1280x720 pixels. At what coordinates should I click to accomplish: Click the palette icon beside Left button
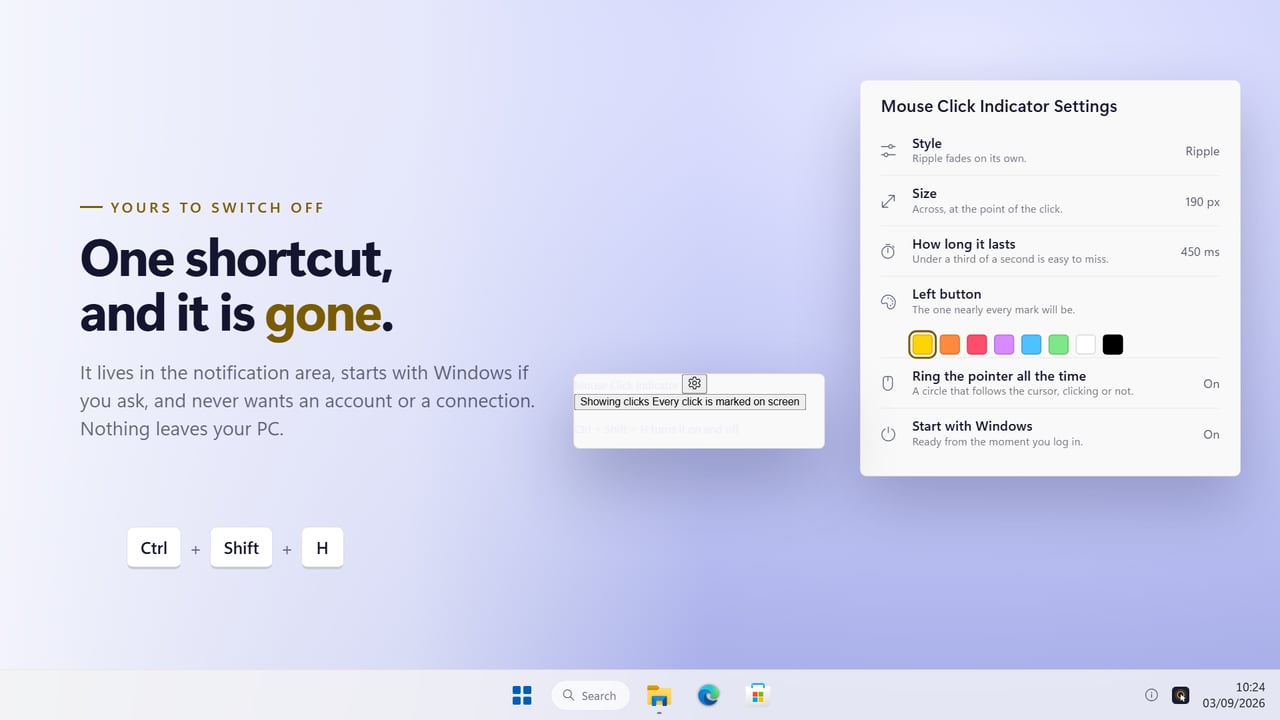(x=888, y=302)
